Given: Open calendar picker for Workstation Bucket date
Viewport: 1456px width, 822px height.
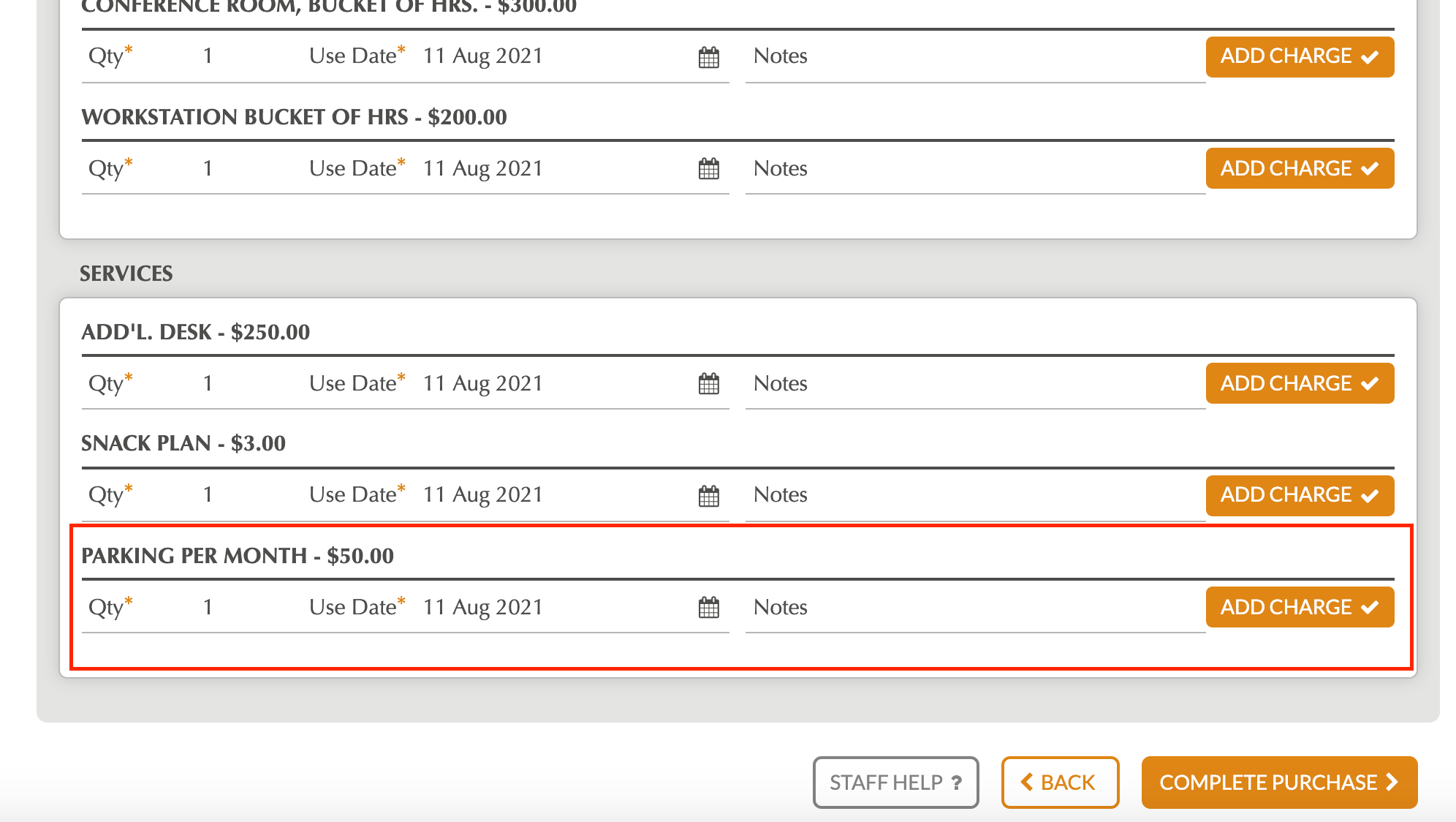Looking at the screenshot, I should coord(708,169).
